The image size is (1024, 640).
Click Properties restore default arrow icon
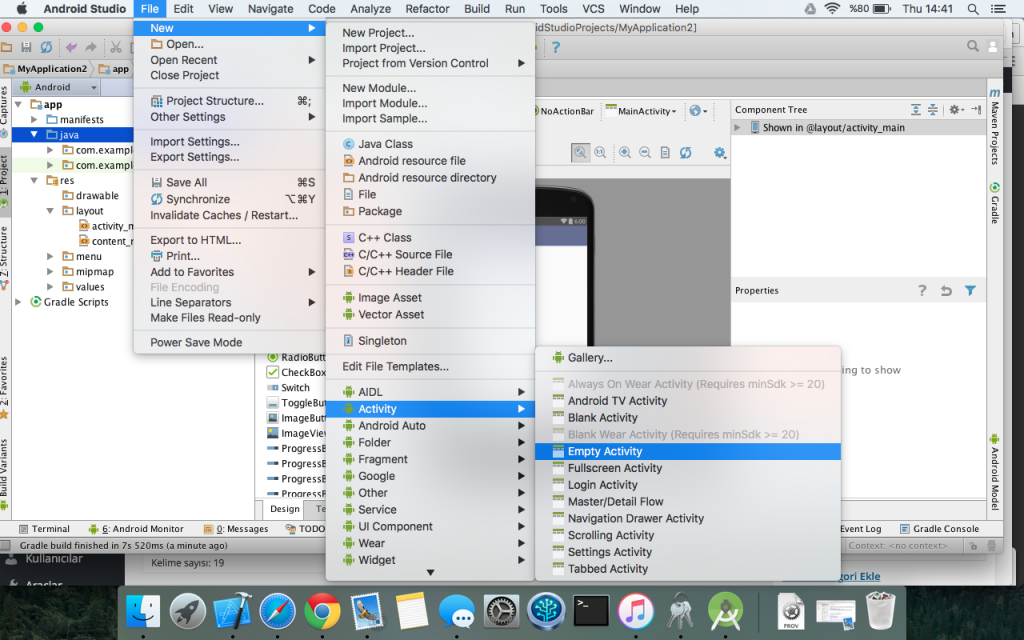(x=946, y=291)
